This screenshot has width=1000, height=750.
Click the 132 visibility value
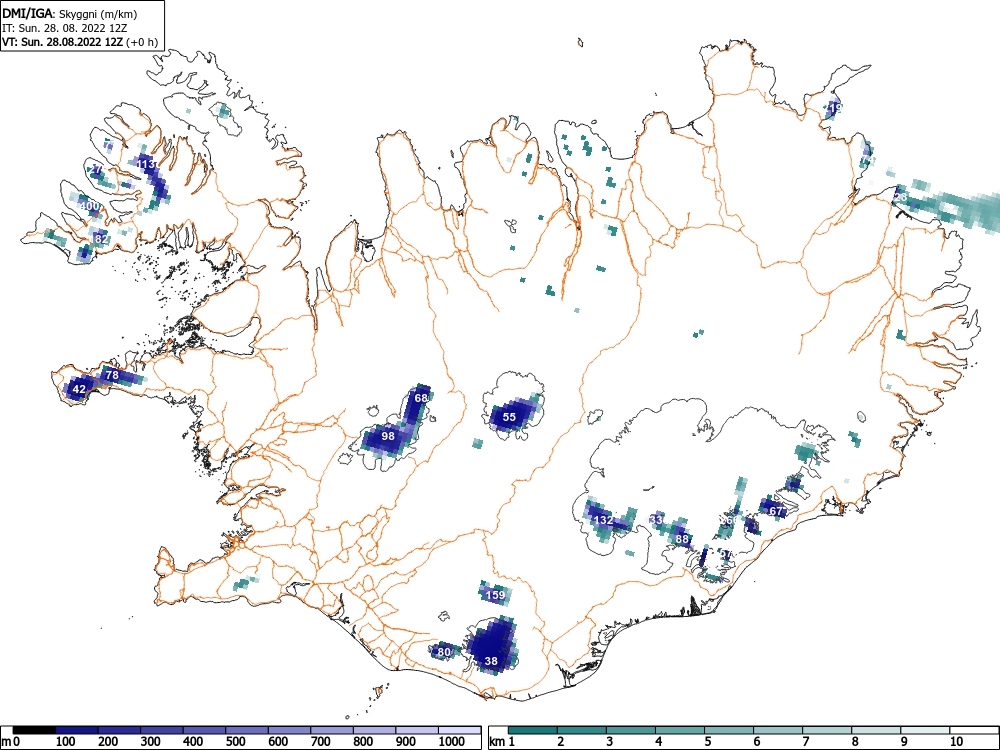coord(603,520)
